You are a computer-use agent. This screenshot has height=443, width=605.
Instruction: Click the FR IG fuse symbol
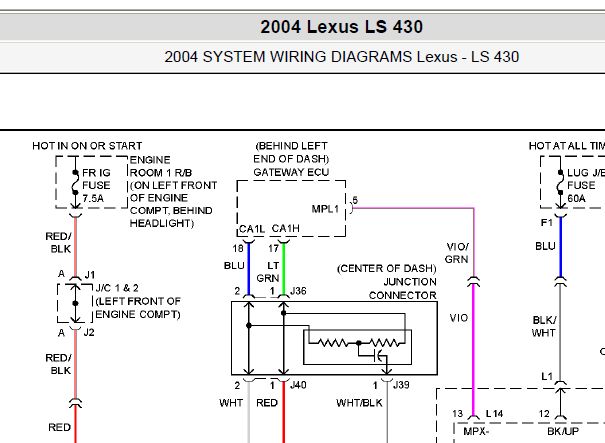(75, 183)
